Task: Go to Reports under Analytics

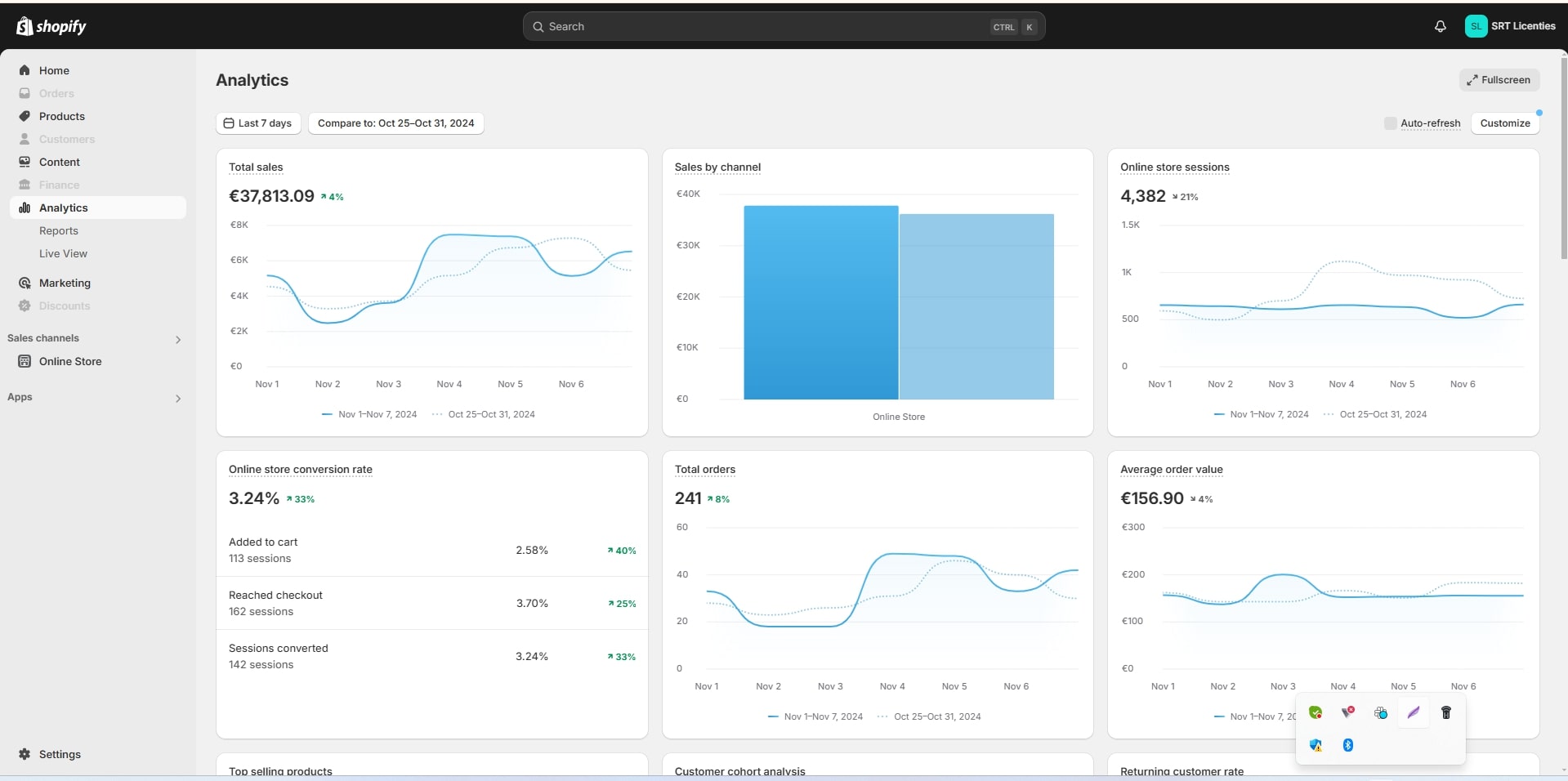Action: (59, 230)
